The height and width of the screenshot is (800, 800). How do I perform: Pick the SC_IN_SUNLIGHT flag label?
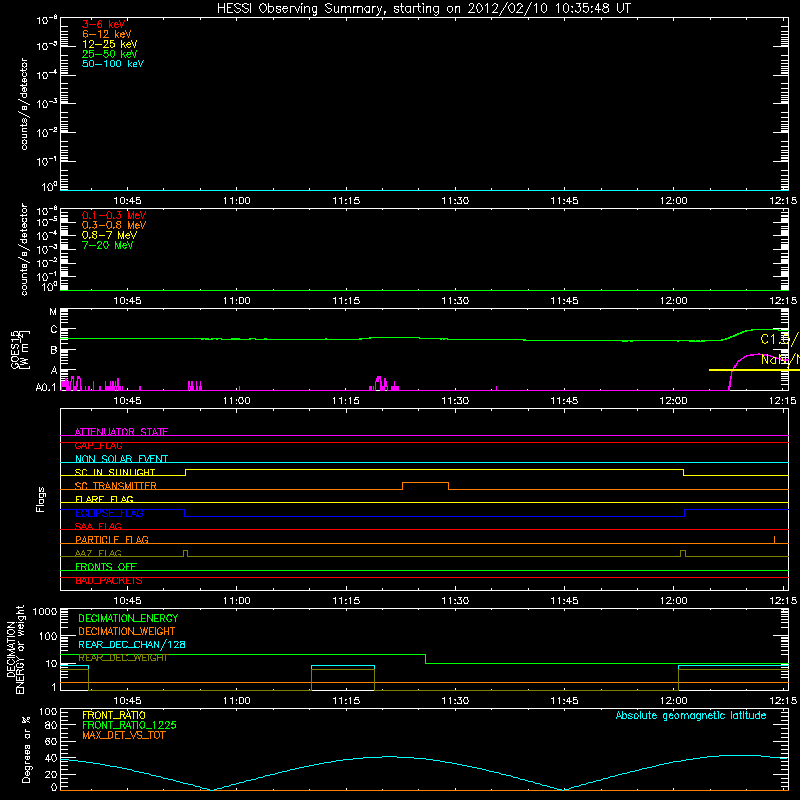[x=115, y=472]
